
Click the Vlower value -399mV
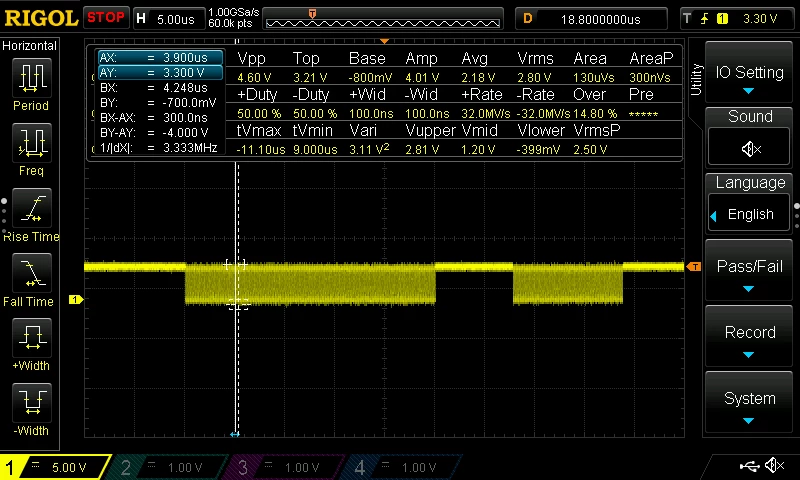click(x=538, y=149)
